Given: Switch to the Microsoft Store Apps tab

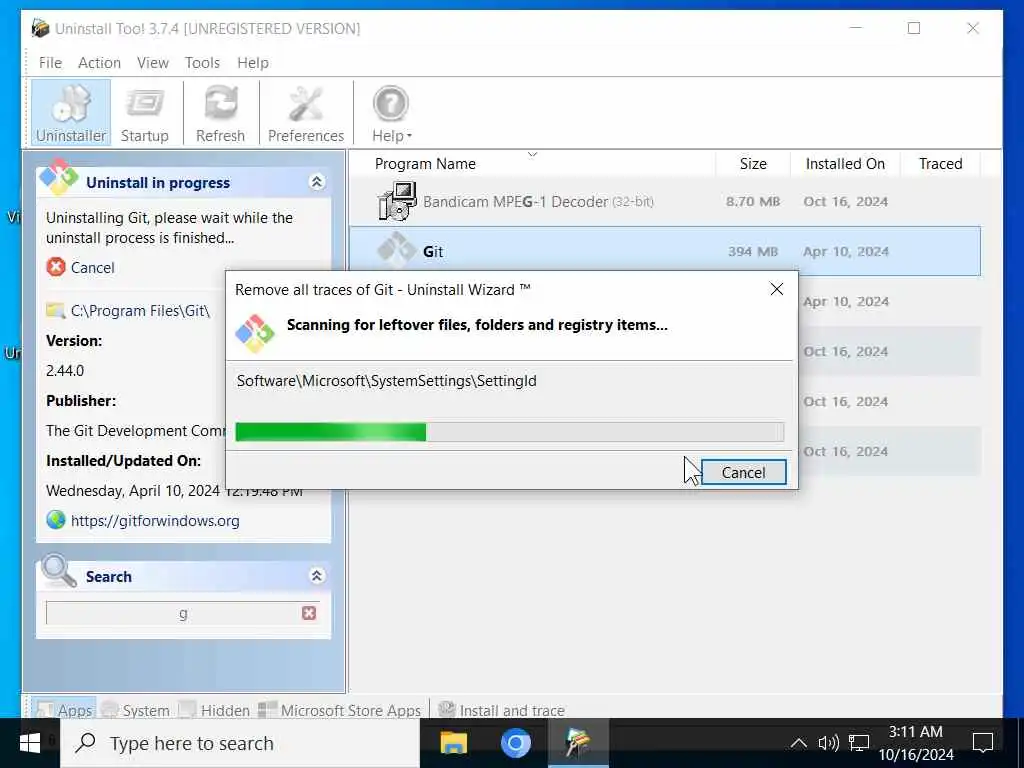Looking at the screenshot, I should [340, 710].
